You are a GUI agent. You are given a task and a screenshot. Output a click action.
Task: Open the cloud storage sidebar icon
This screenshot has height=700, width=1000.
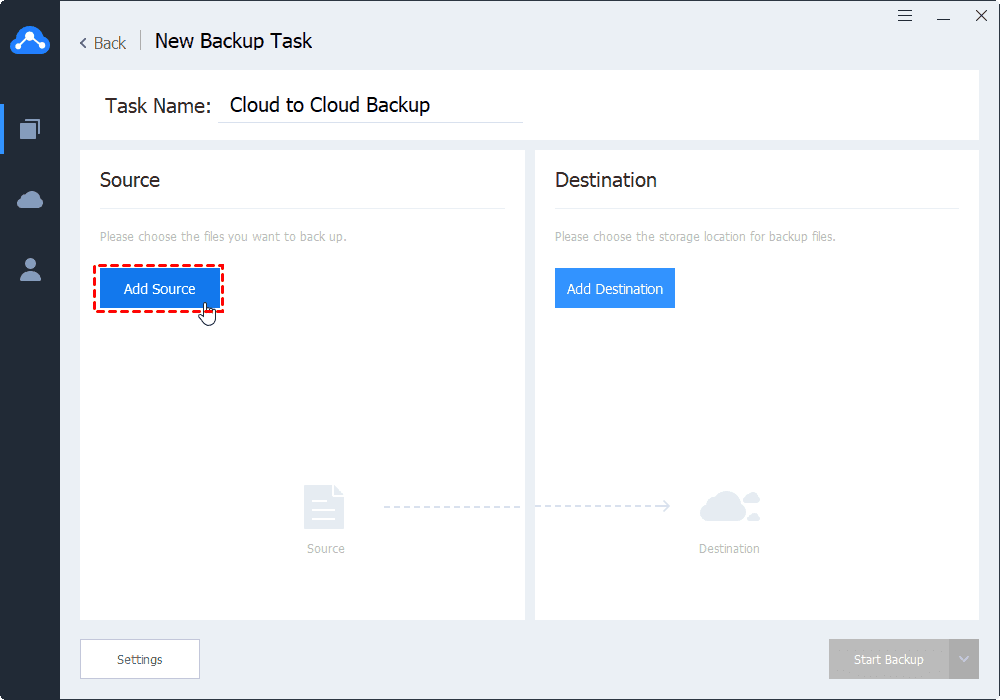(30, 200)
